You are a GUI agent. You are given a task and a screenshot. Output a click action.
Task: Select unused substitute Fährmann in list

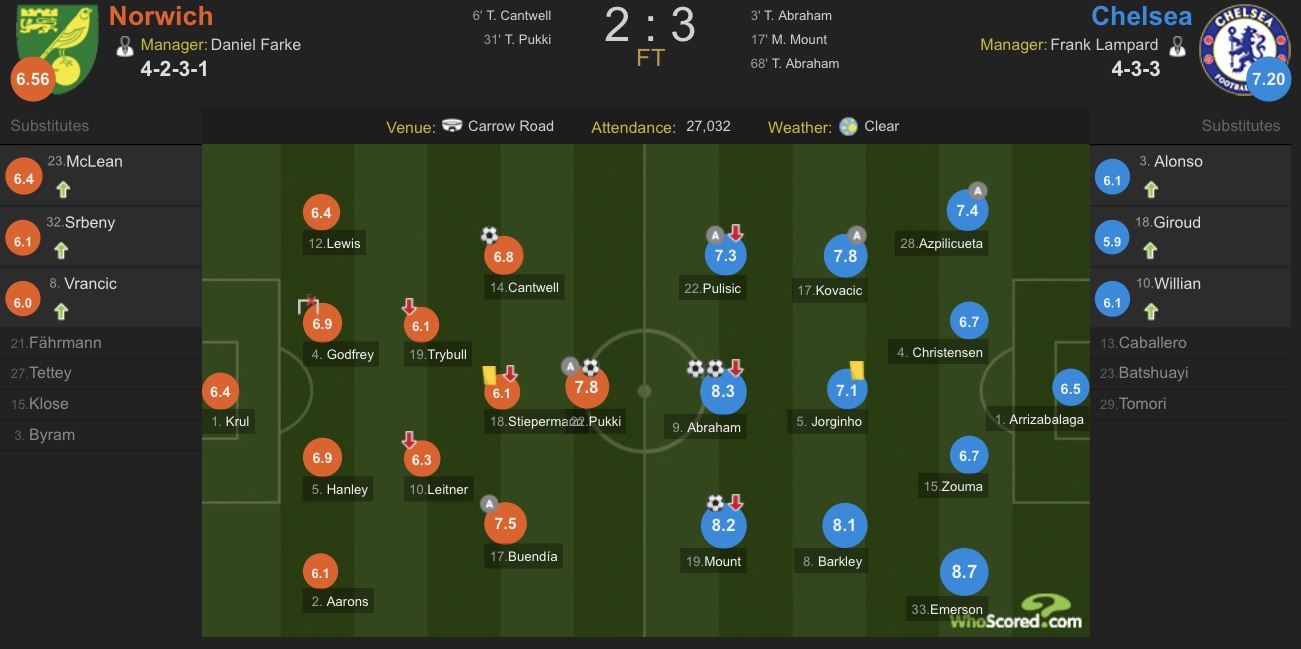pos(65,343)
